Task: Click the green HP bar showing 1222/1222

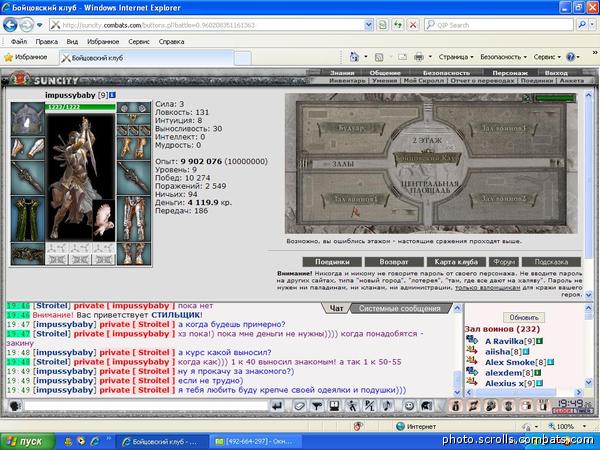Action: [80, 107]
